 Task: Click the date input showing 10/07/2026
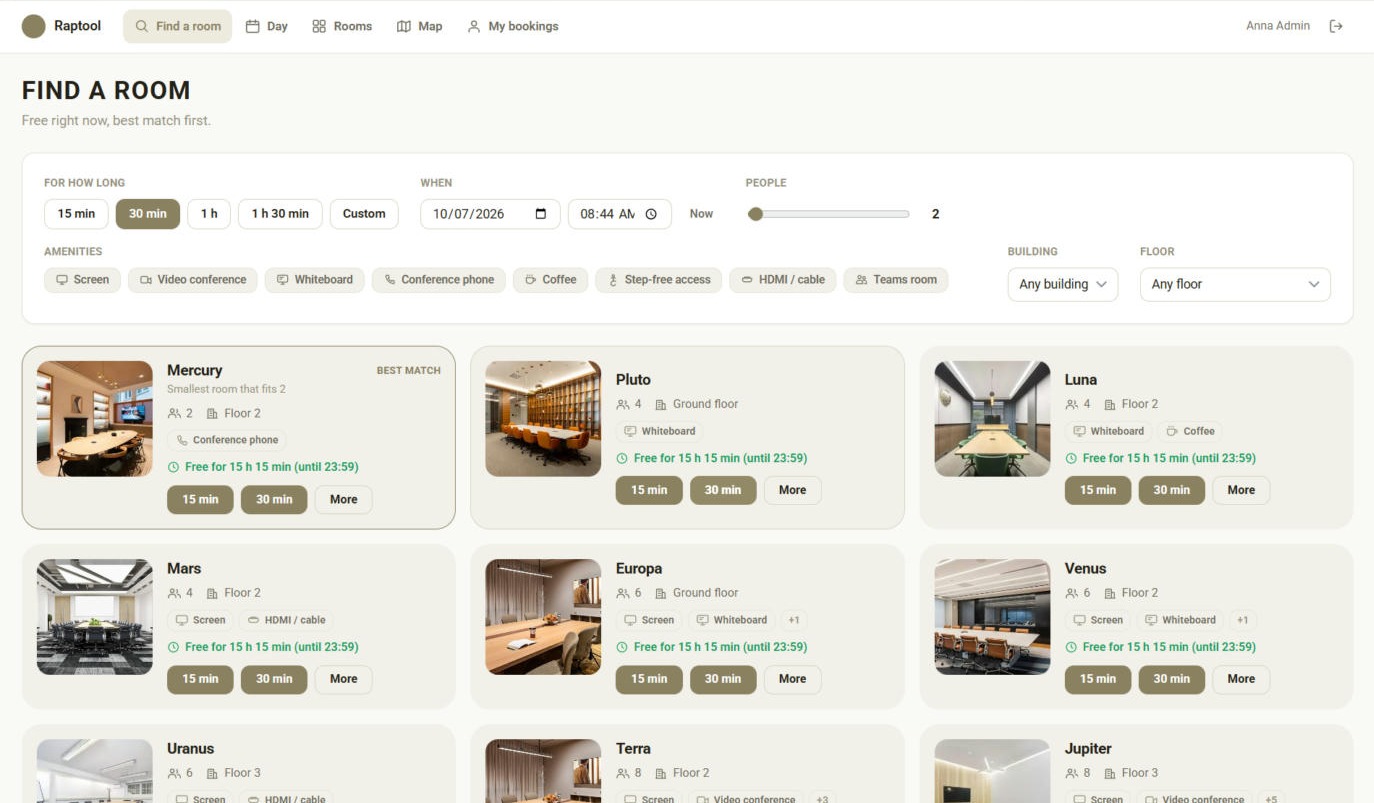[x=490, y=214]
